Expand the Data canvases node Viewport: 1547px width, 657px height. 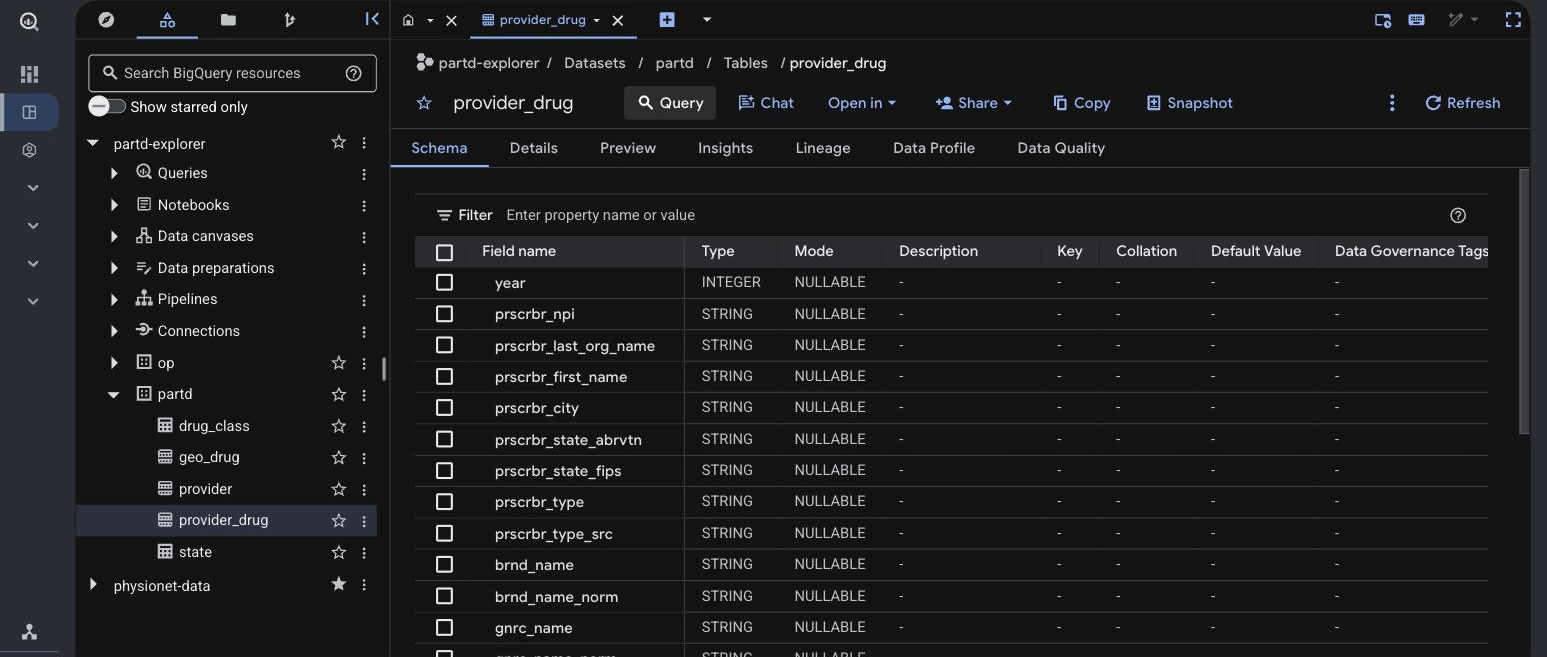coord(114,237)
